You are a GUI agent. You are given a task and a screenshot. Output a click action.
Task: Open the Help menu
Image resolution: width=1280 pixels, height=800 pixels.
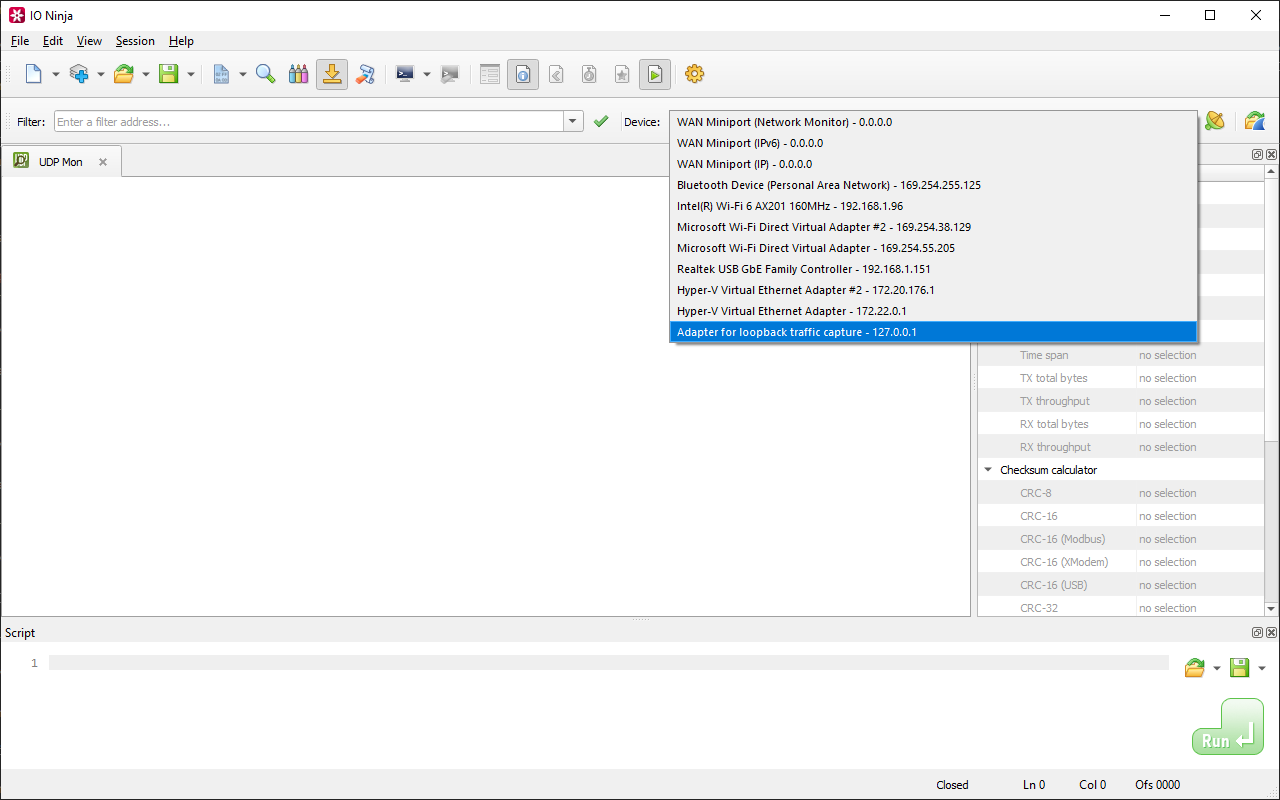click(x=181, y=41)
